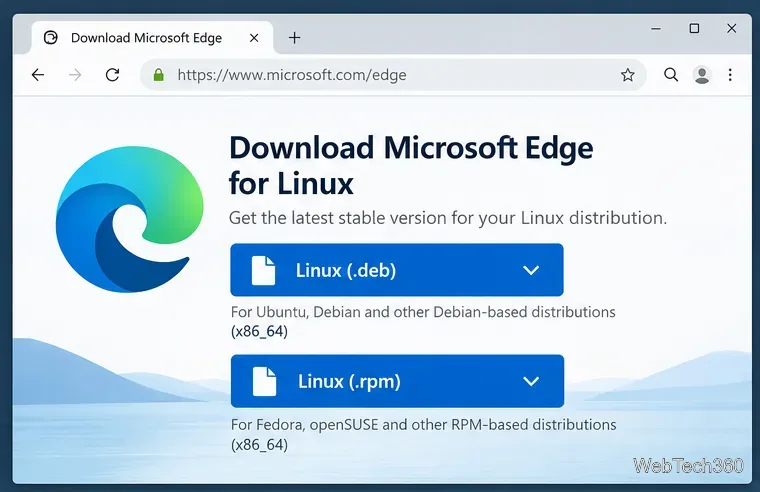The image size is (760, 492).
Task: Reload the page with refresh icon
Action: coord(112,75)
